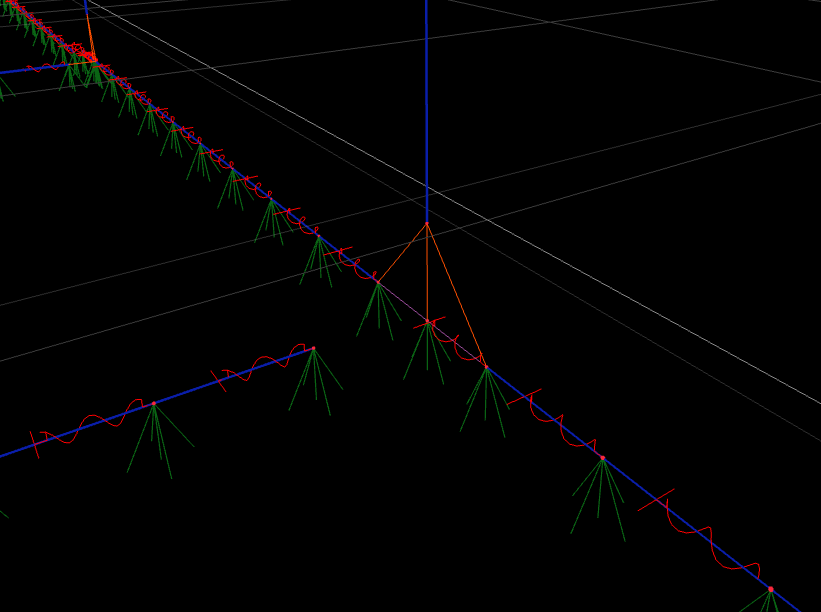Select the middle node on the lower-left blue line
Viewport: 821px width, 612px height.
tap(153, 403)
